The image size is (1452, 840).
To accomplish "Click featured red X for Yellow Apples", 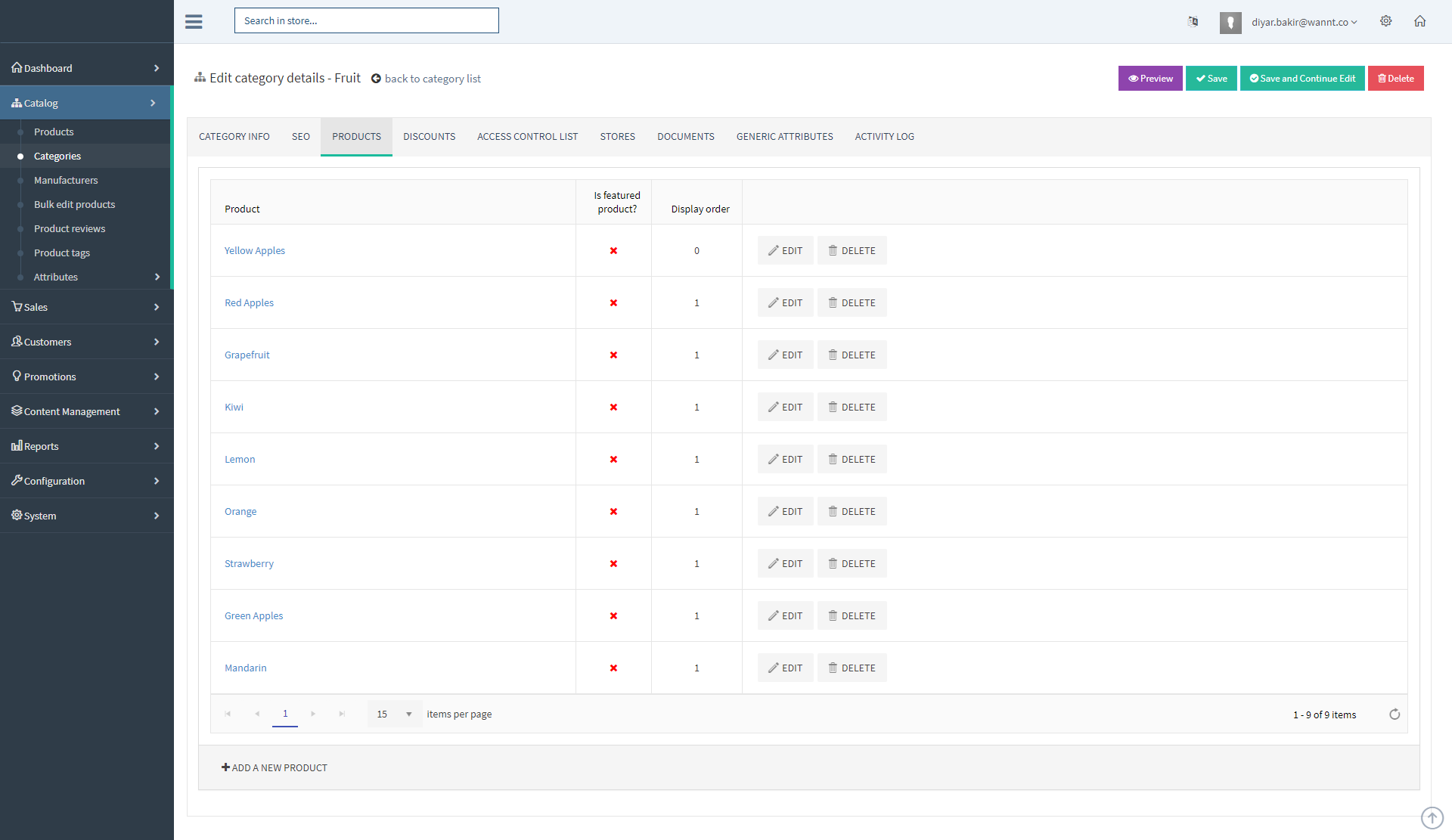I will [x=613, y=251].
